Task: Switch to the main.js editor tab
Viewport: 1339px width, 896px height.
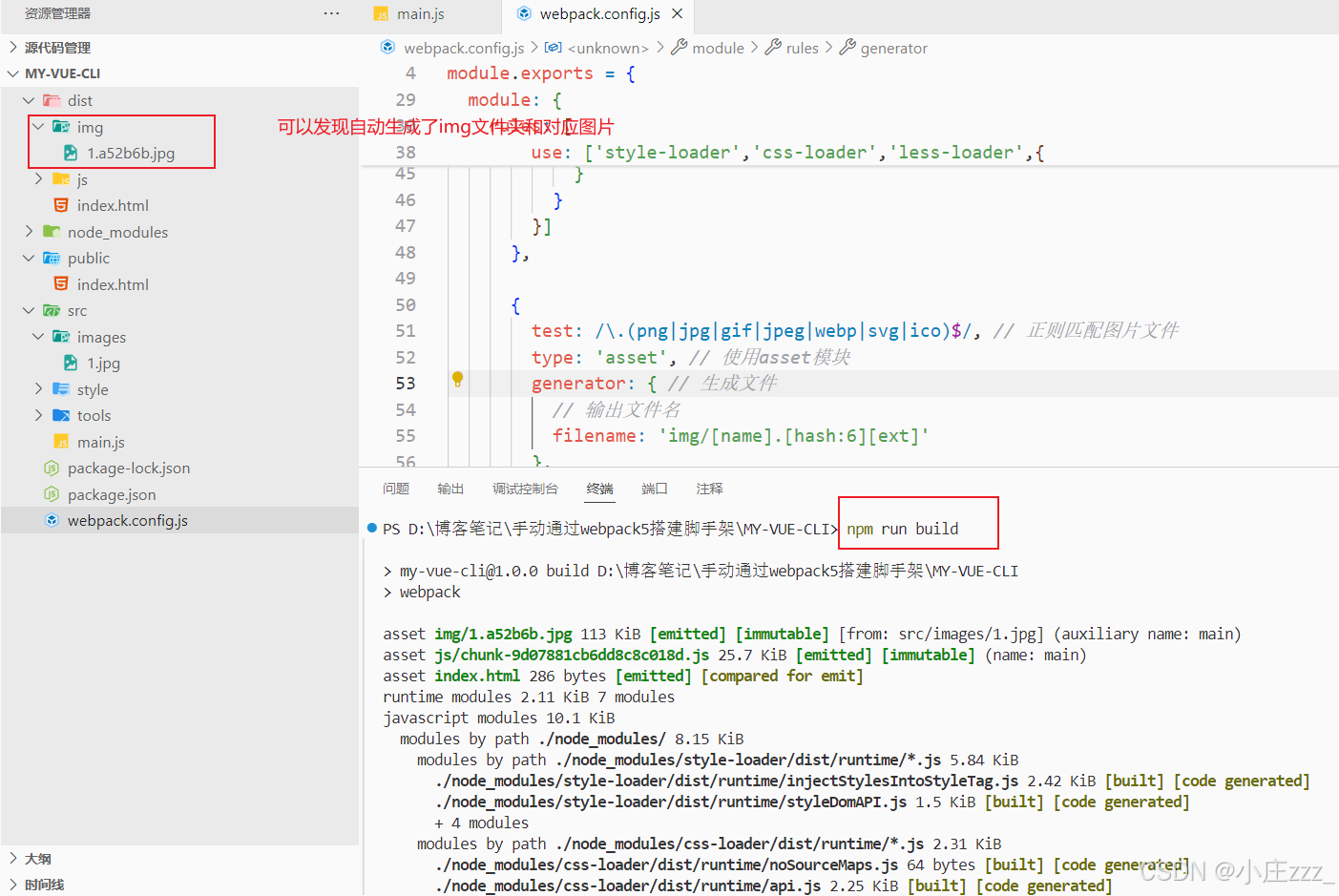Action: tap(431, 14)
